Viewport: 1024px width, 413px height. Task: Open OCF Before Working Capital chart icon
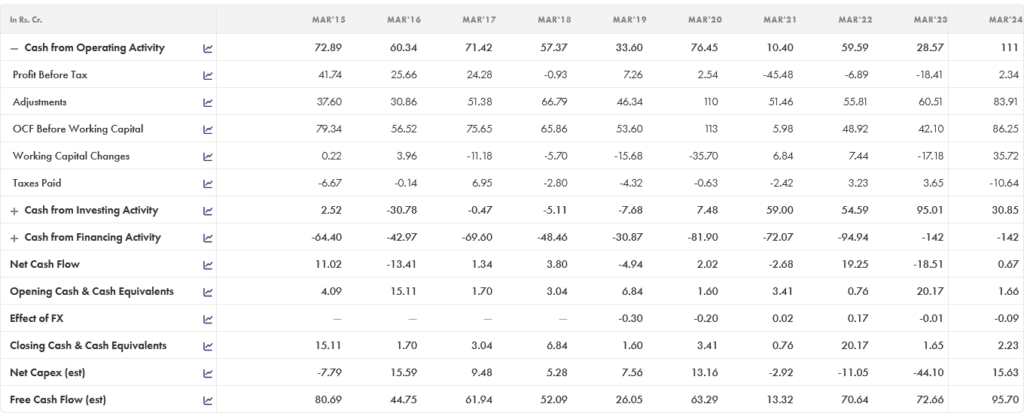pyautogui.click(x=208, y=129)
